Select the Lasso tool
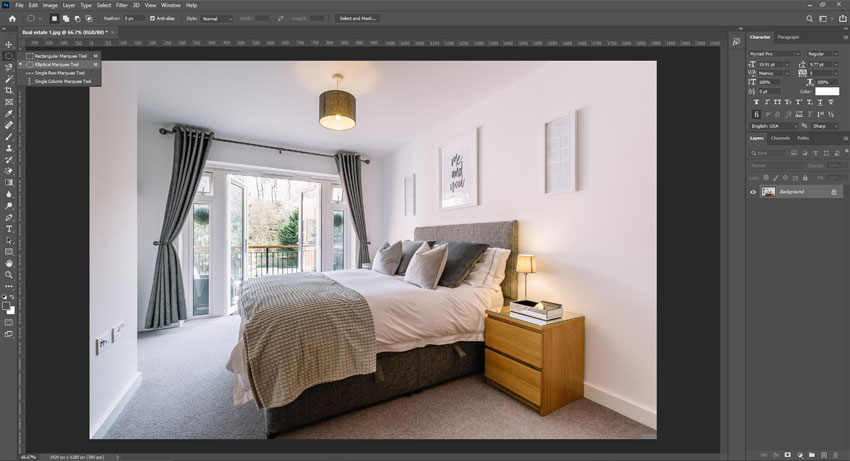This screenshot has height=461, width=850. [9, 67]
